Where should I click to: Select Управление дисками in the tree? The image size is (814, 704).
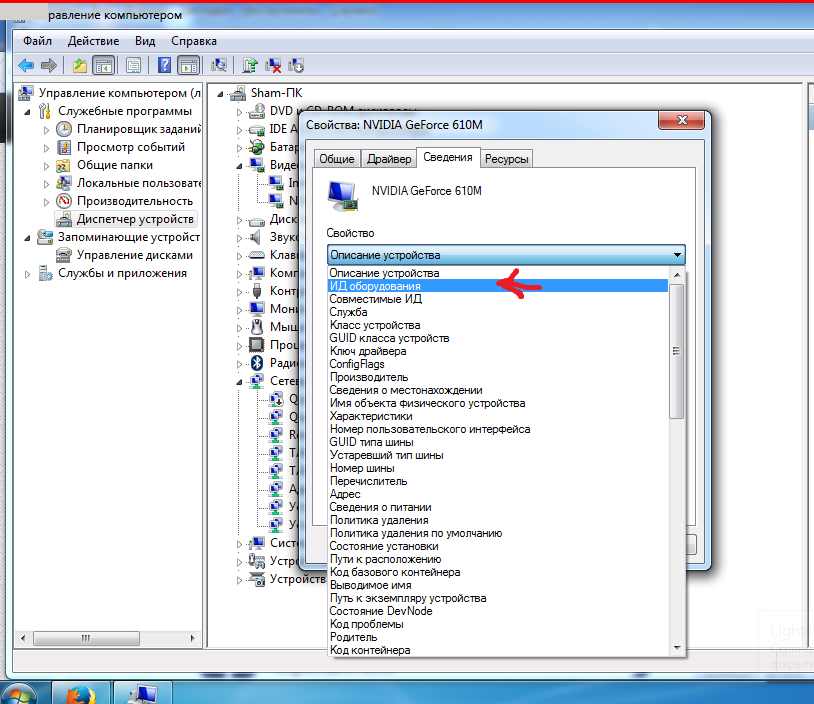134,255
